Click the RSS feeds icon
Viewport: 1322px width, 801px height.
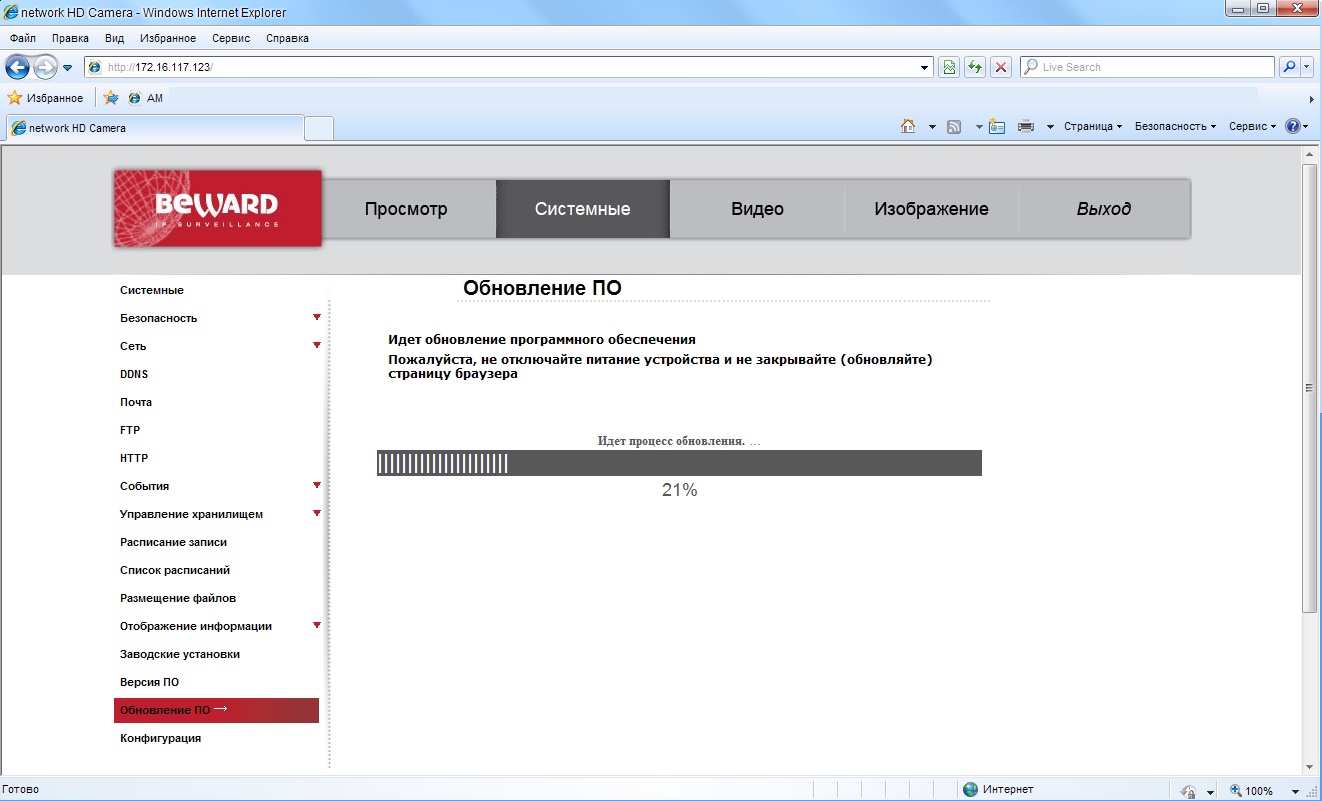(954, 127)
